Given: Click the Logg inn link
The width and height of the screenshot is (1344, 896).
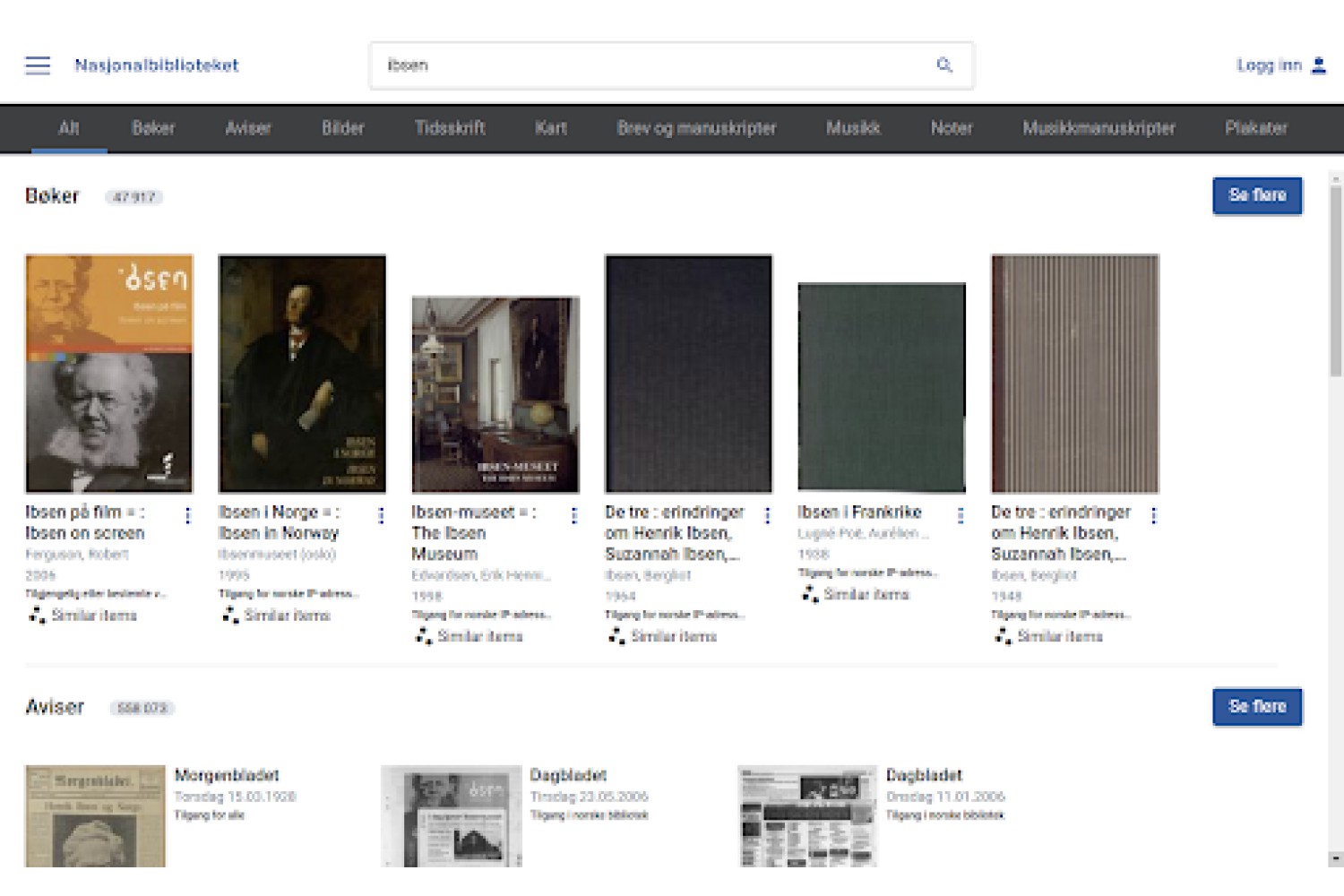Looking at the screenshot, I should point(1269,65).
